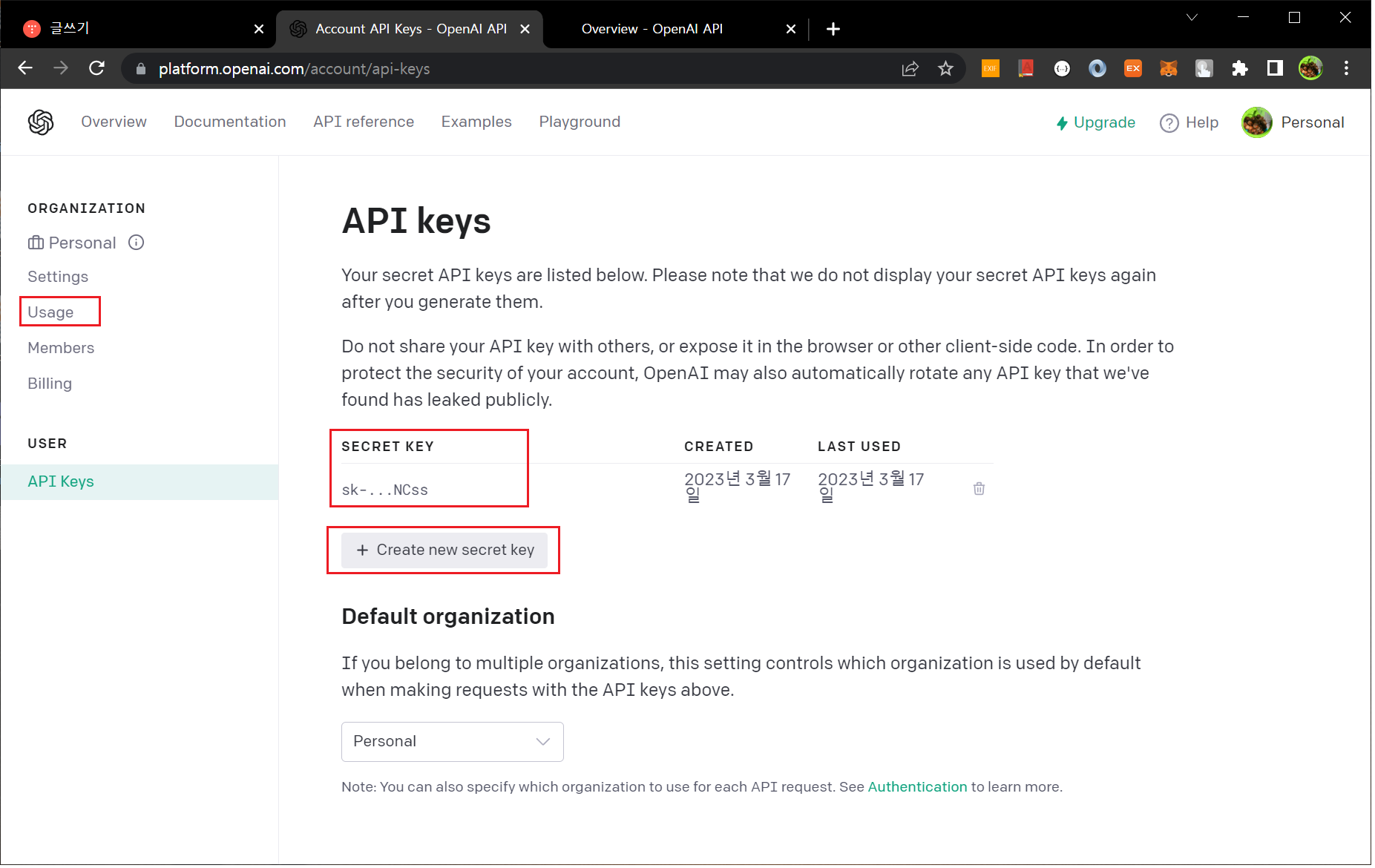
Task: Open the Help menu
Action: pos(1189,122)
